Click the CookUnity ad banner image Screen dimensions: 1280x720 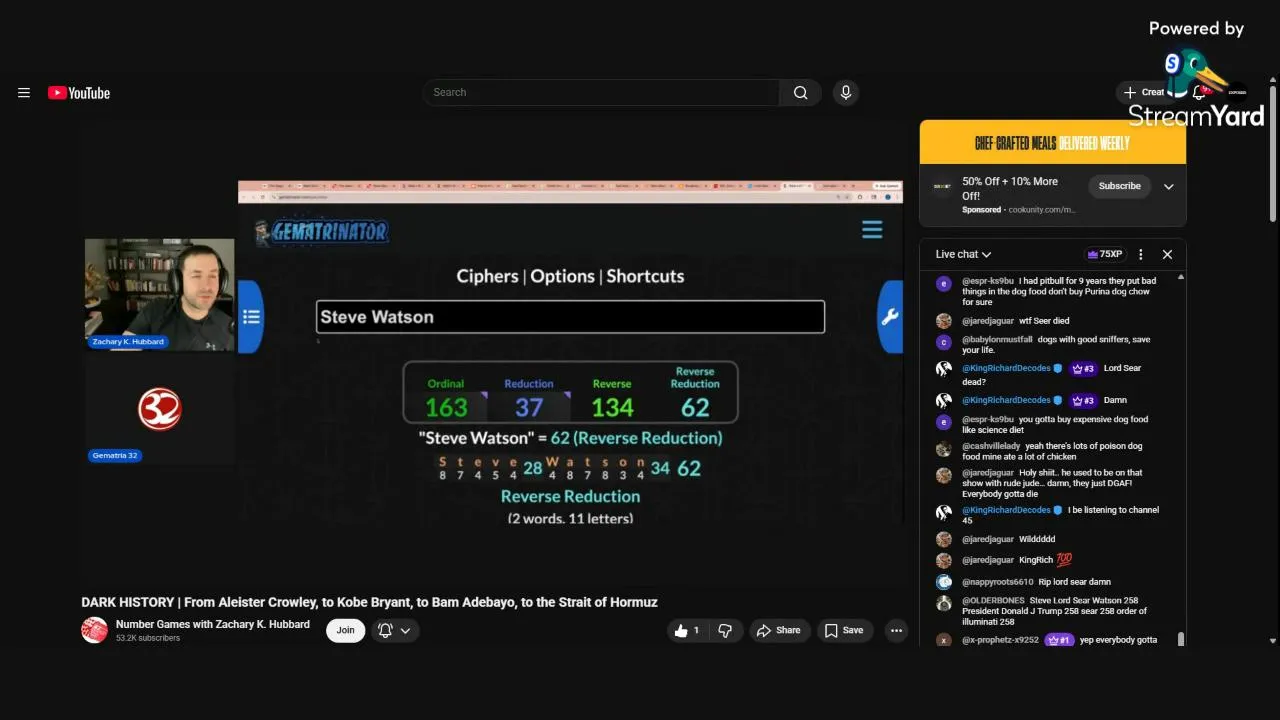pyautogui.click(x=1053, y=143)
